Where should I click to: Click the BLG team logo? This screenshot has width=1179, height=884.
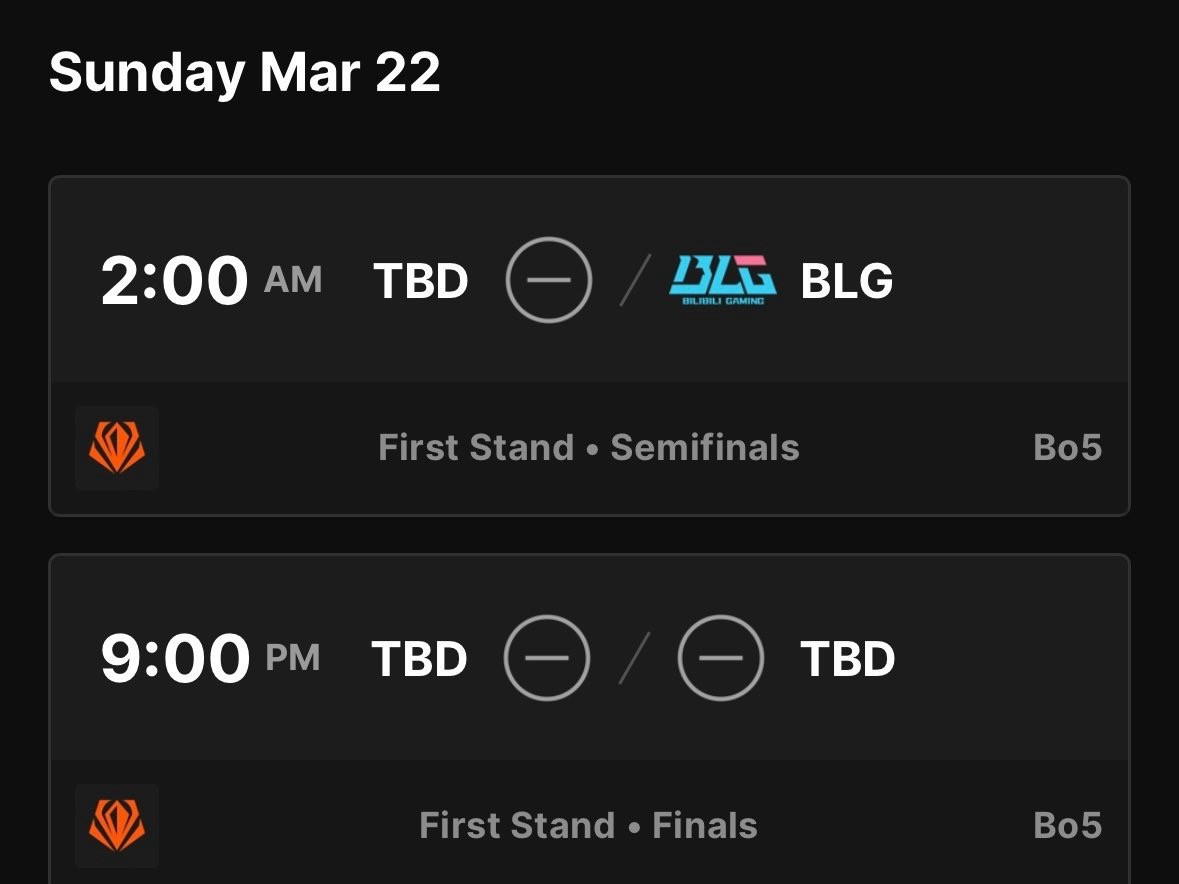pyautogui.click(x=722, y=280)
